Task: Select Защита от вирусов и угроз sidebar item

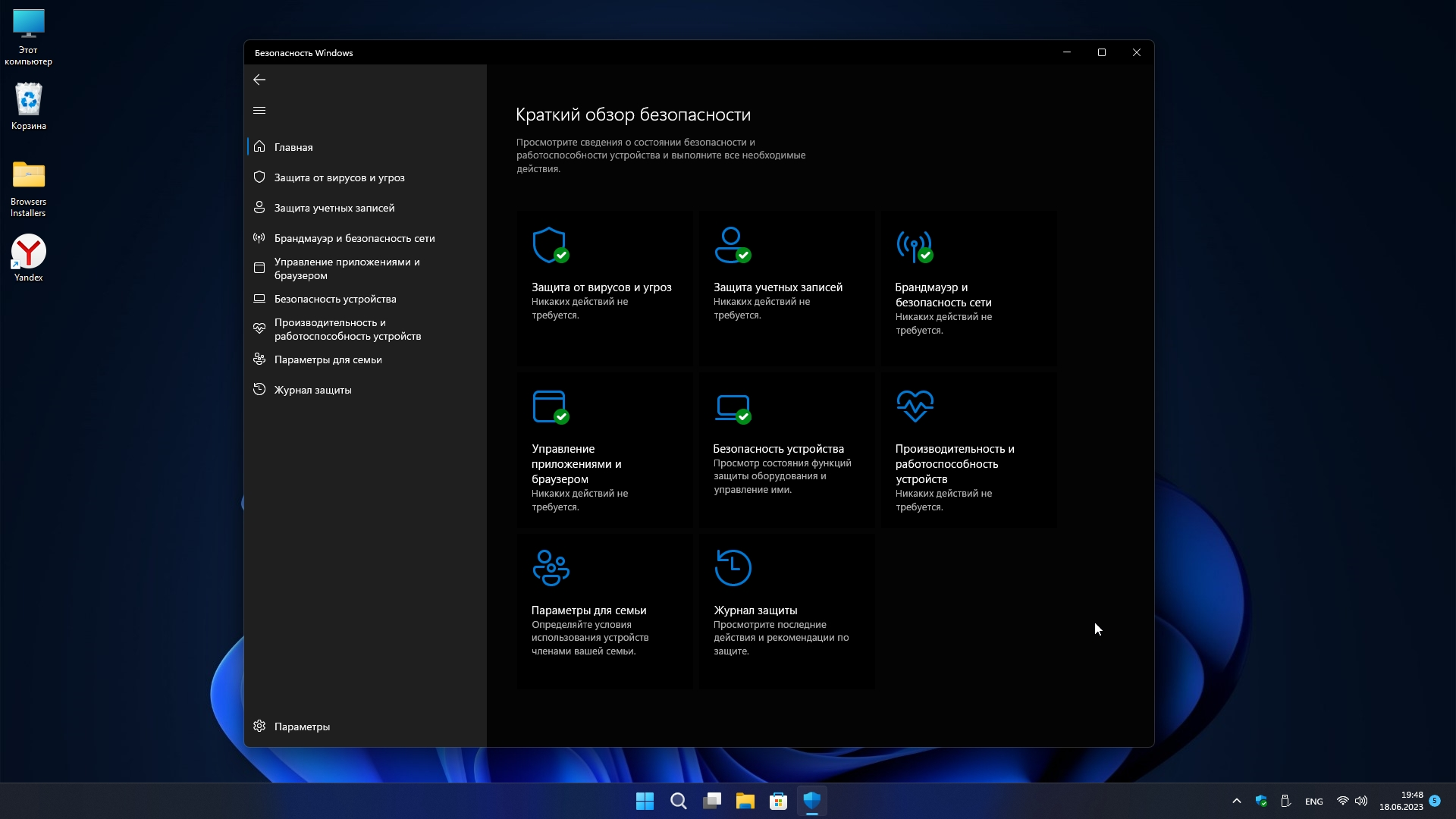Action: pyautogui.click(x=339, y=177)
